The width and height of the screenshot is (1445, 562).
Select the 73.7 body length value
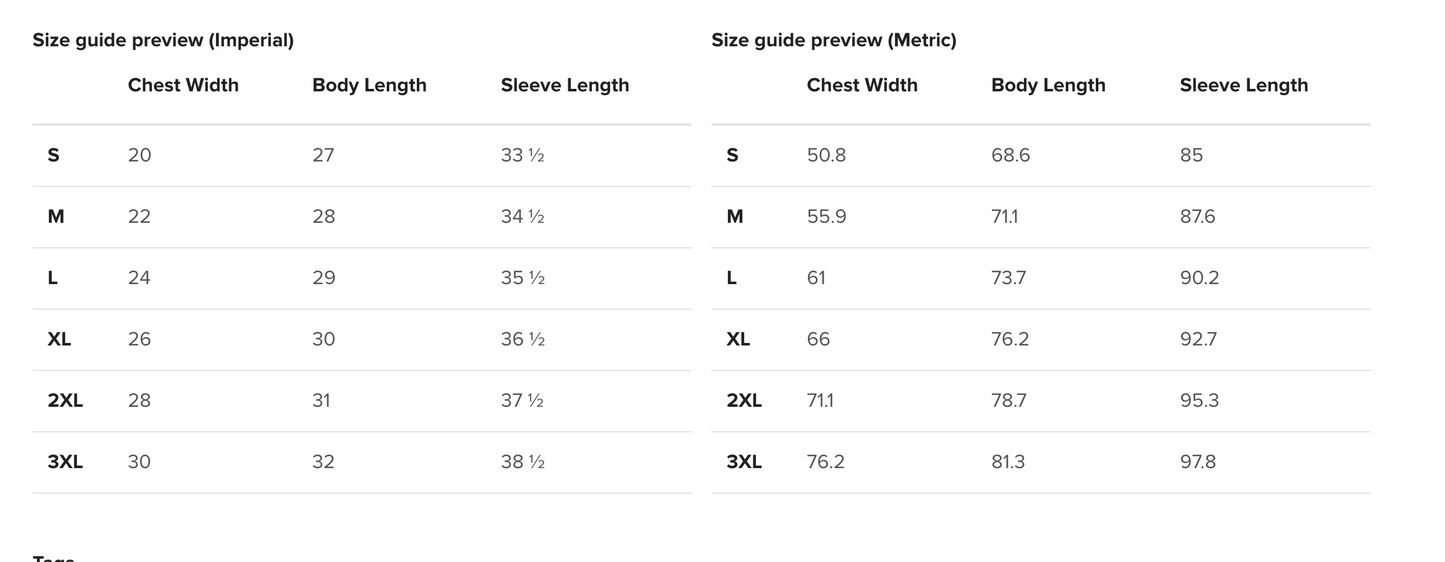pos(1008,278)
